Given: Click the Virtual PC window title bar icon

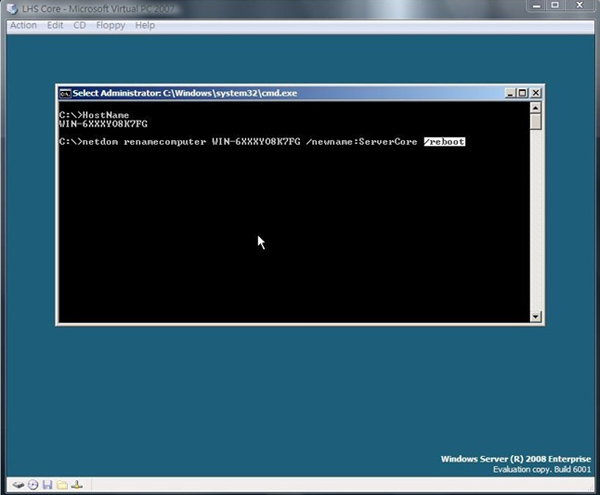Looking at the screenshot, I should point(11,8).
